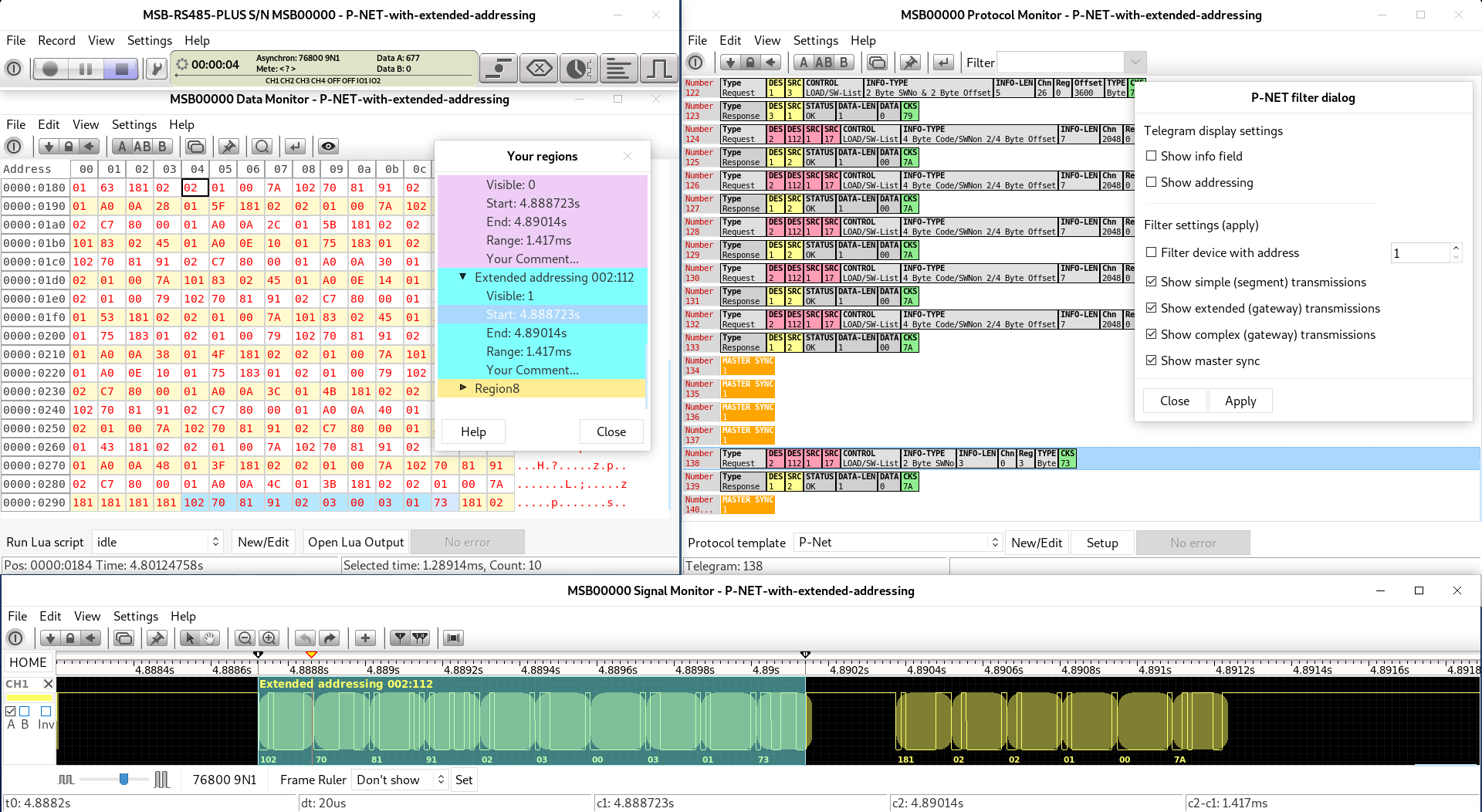Viewport: 1482px width, 812px height.
Task: Open the signal waveform view icon
Action: (x=658, y=69)
